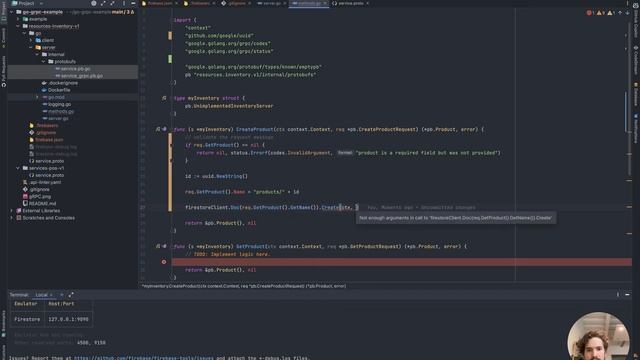Open the GitHub Copilot side panel
Screen dimensions: 640x360
tap(636, 21)
